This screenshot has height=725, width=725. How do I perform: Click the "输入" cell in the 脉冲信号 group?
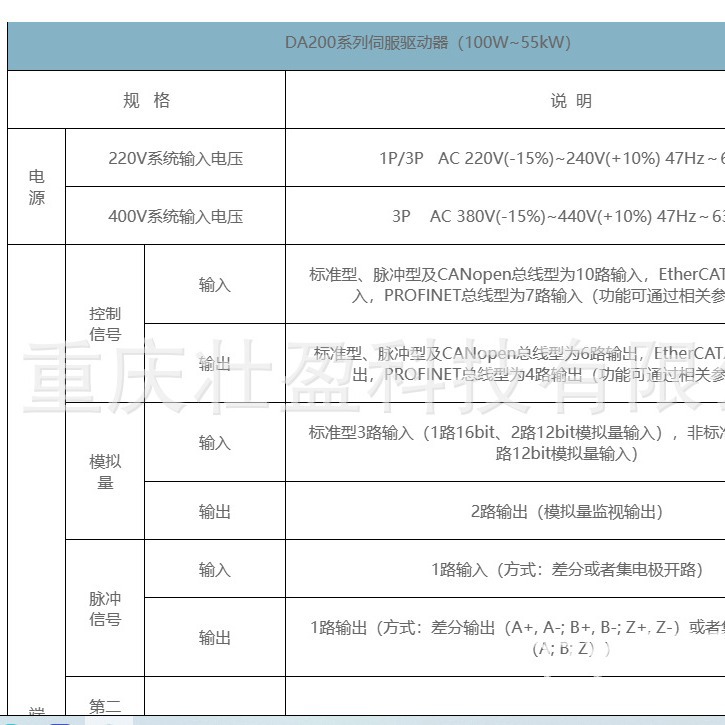point(215,569)
